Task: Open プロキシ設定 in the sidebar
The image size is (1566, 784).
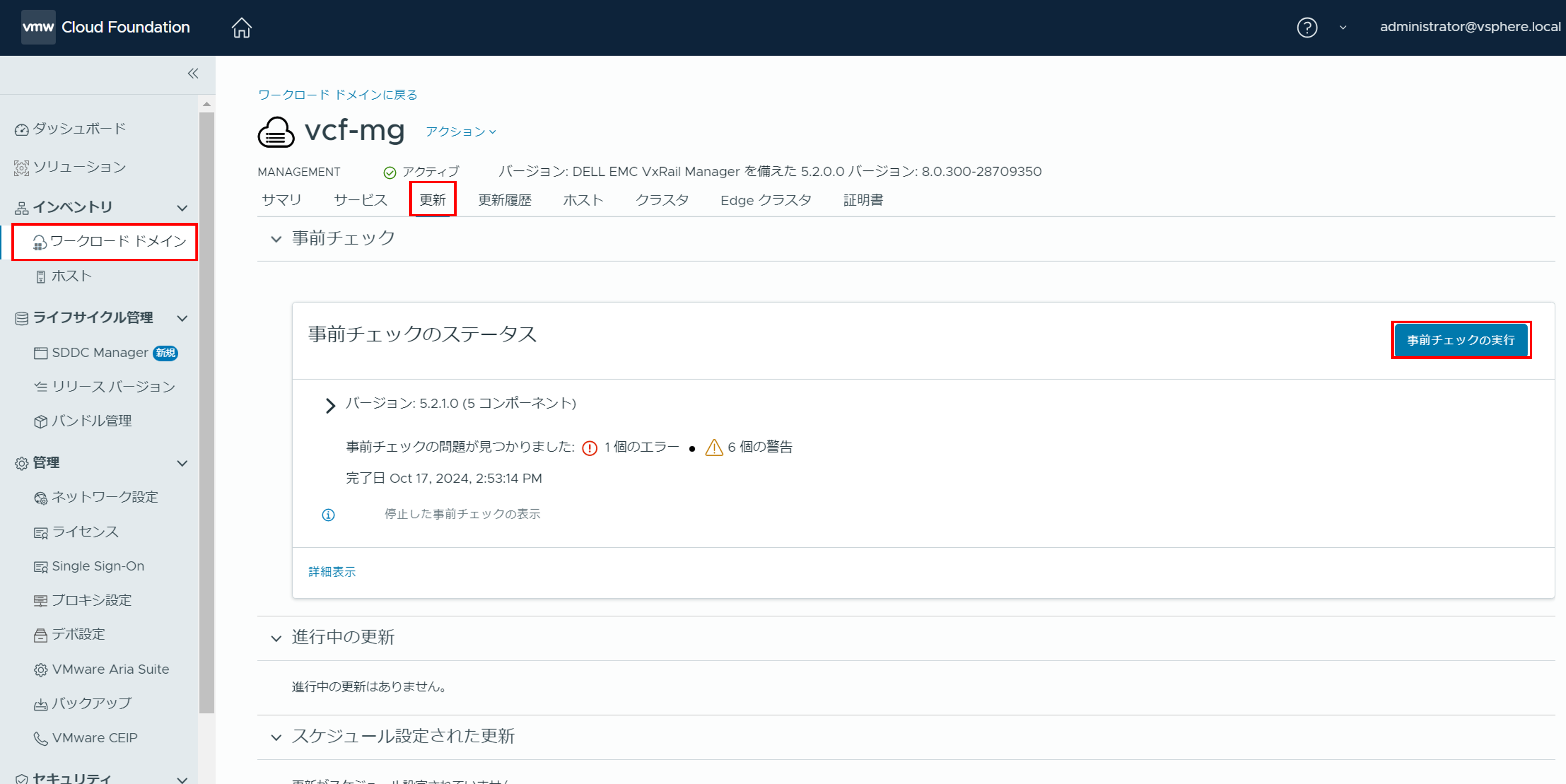Action: point(91,600)
